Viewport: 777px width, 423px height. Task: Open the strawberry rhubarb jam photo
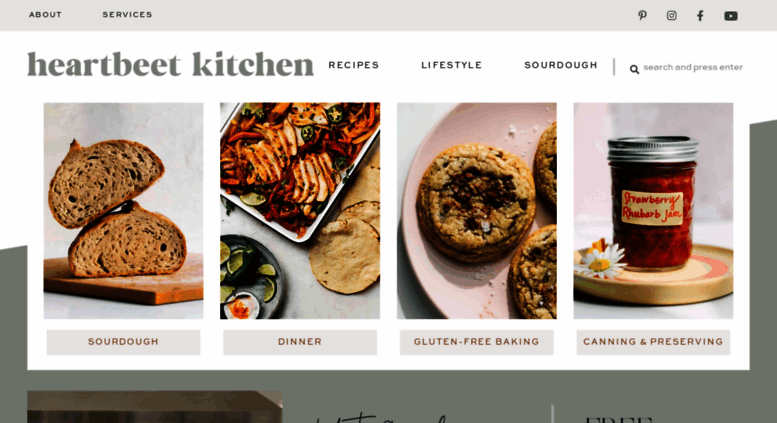[653, 211]
